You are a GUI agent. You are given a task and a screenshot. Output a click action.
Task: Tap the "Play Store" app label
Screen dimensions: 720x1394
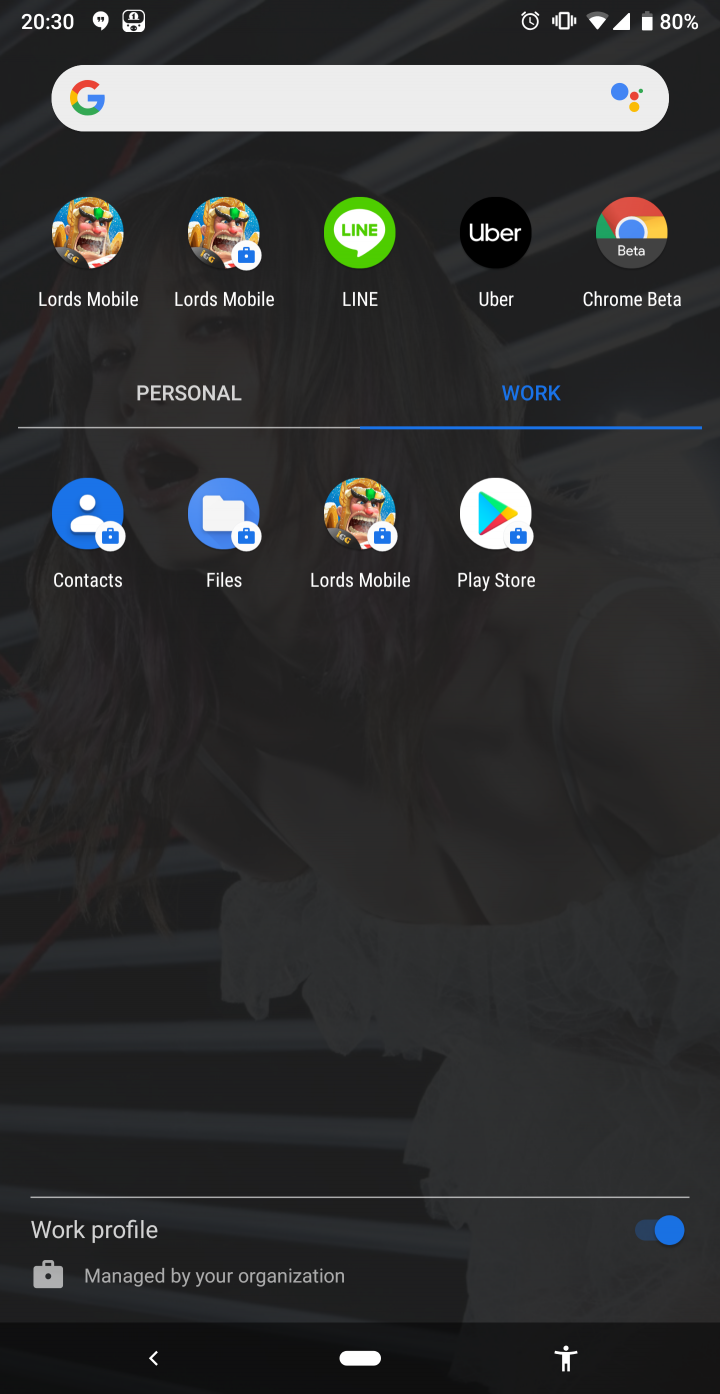click(496, 580)
